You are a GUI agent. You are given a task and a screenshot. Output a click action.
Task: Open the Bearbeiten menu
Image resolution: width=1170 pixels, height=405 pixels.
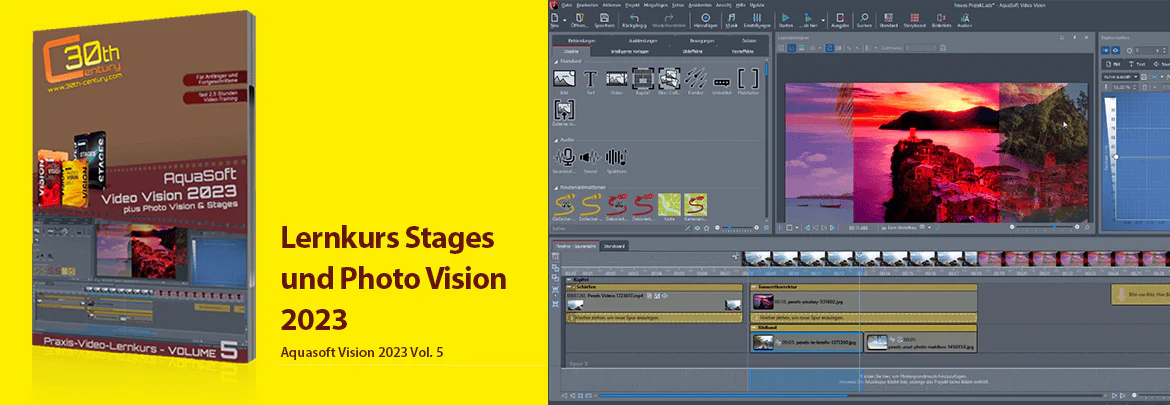(x=586, y=4)
